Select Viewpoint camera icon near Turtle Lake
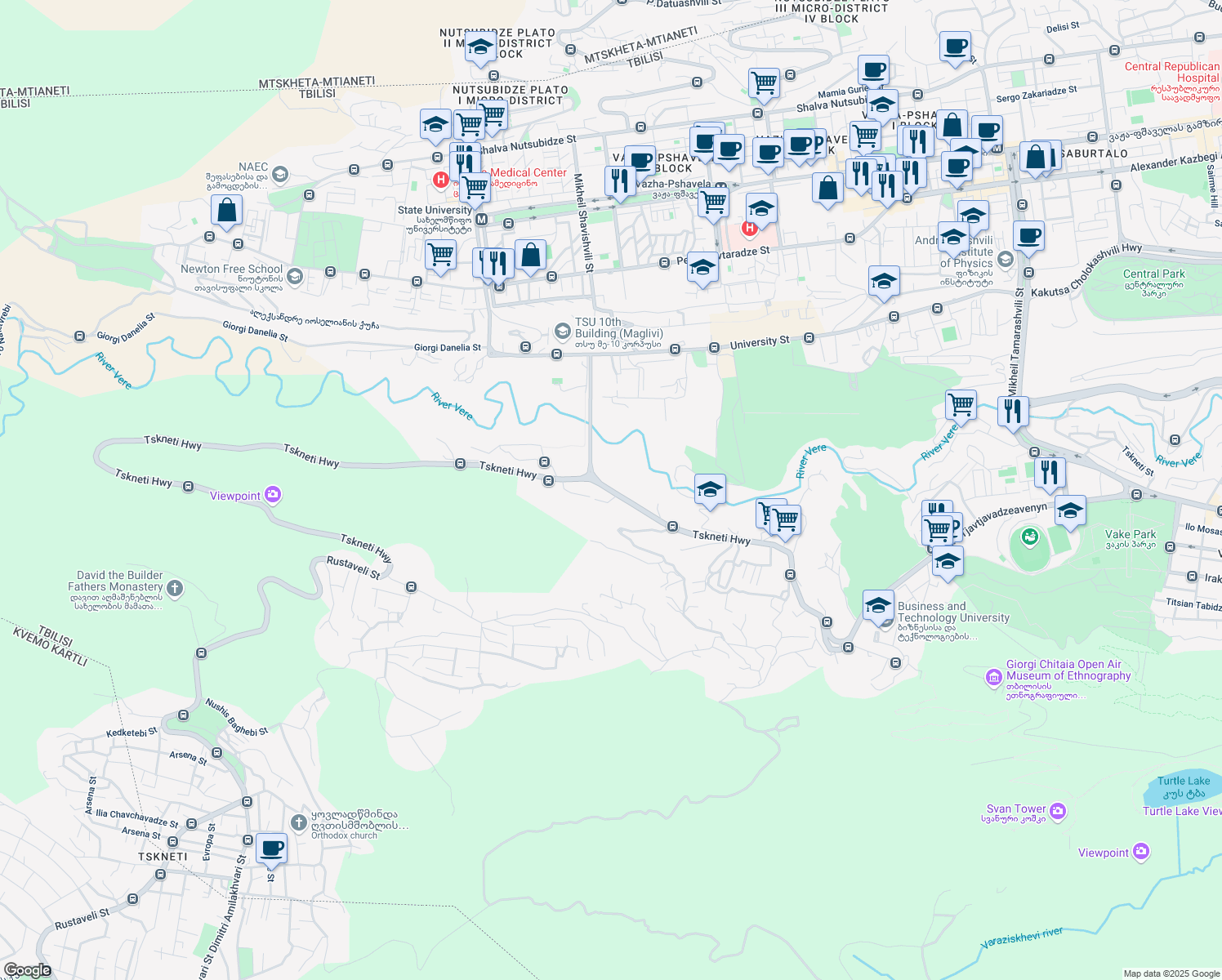The height and width of the screenshot is (980, 1222). [x=1141, y=852]
